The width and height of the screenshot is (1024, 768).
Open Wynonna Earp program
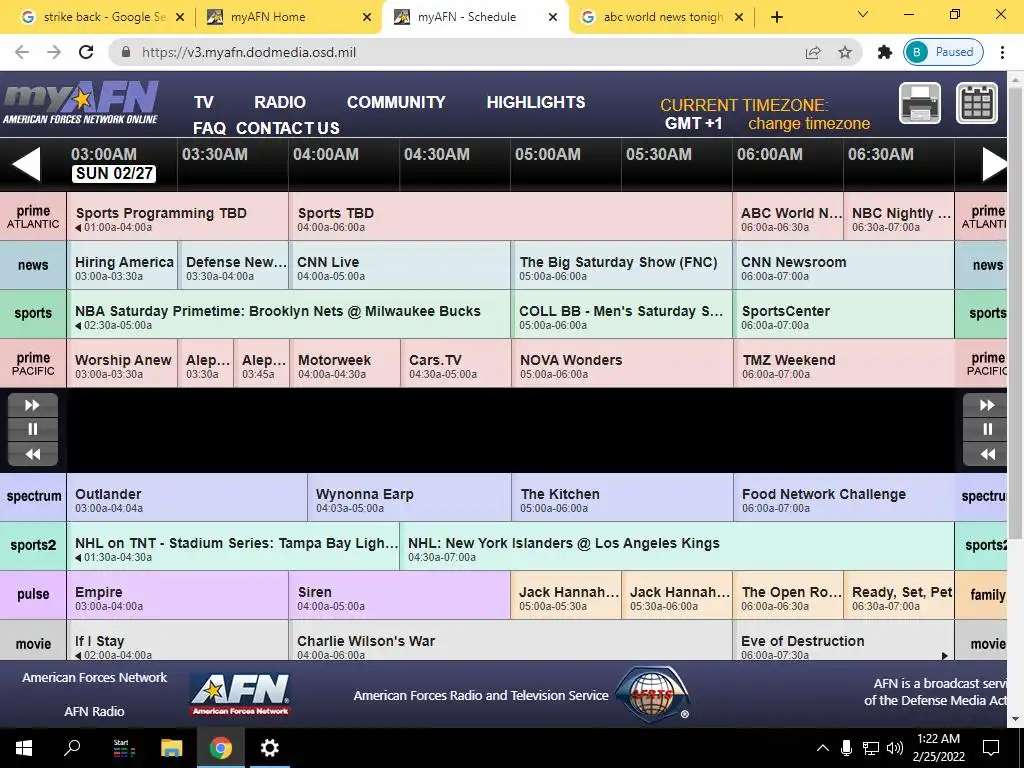409,497
